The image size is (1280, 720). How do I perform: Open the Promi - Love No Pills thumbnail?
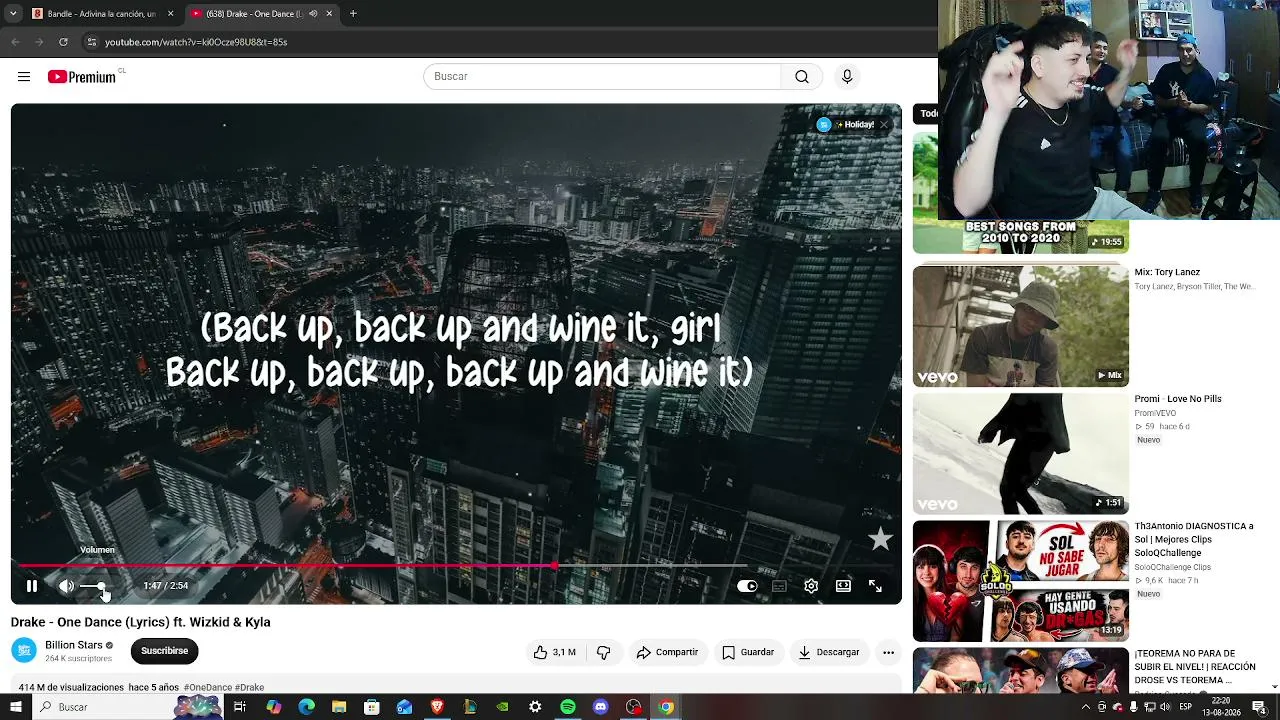[1020, 453]
